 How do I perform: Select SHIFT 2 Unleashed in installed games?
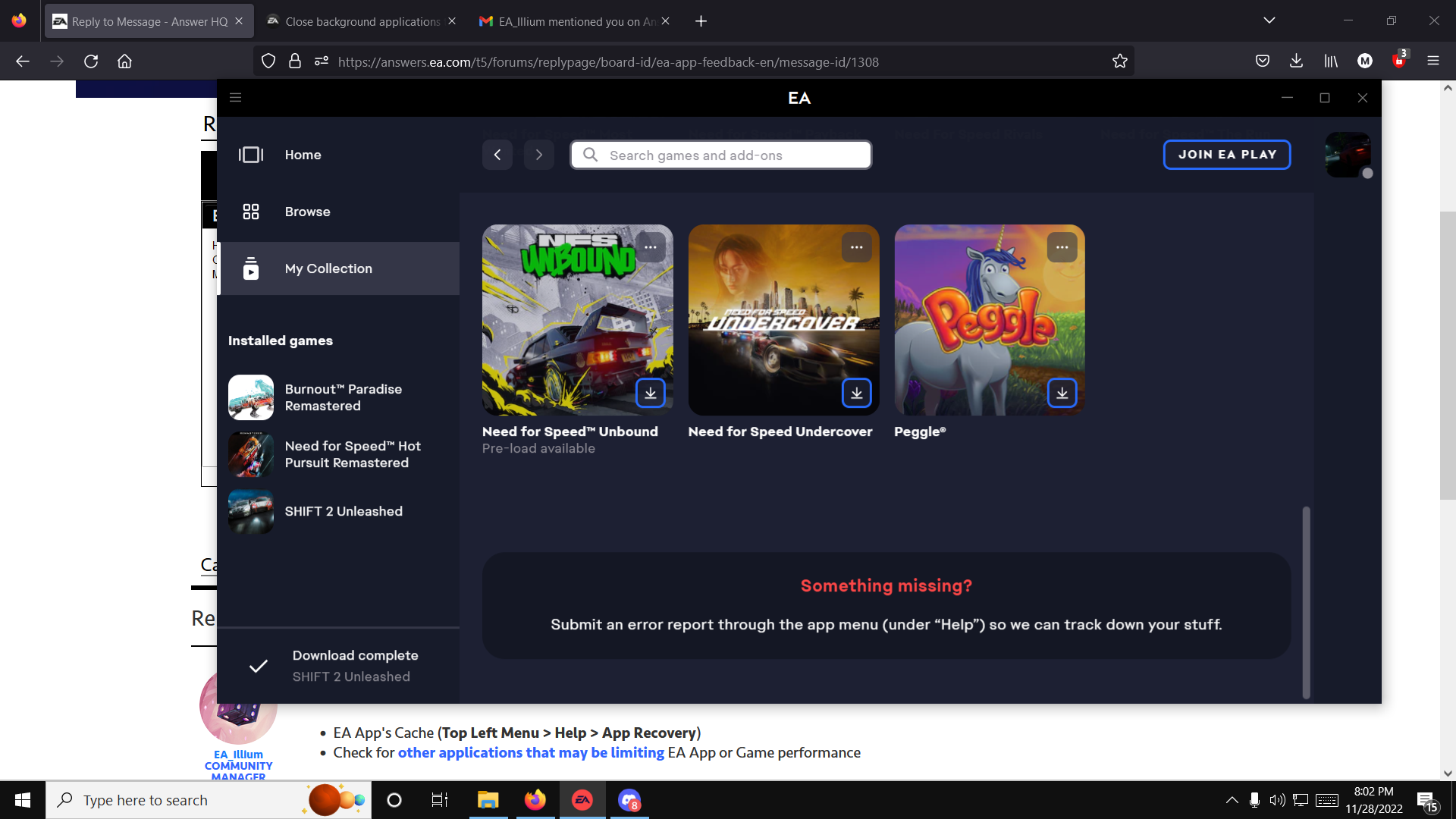click(338, 511)
